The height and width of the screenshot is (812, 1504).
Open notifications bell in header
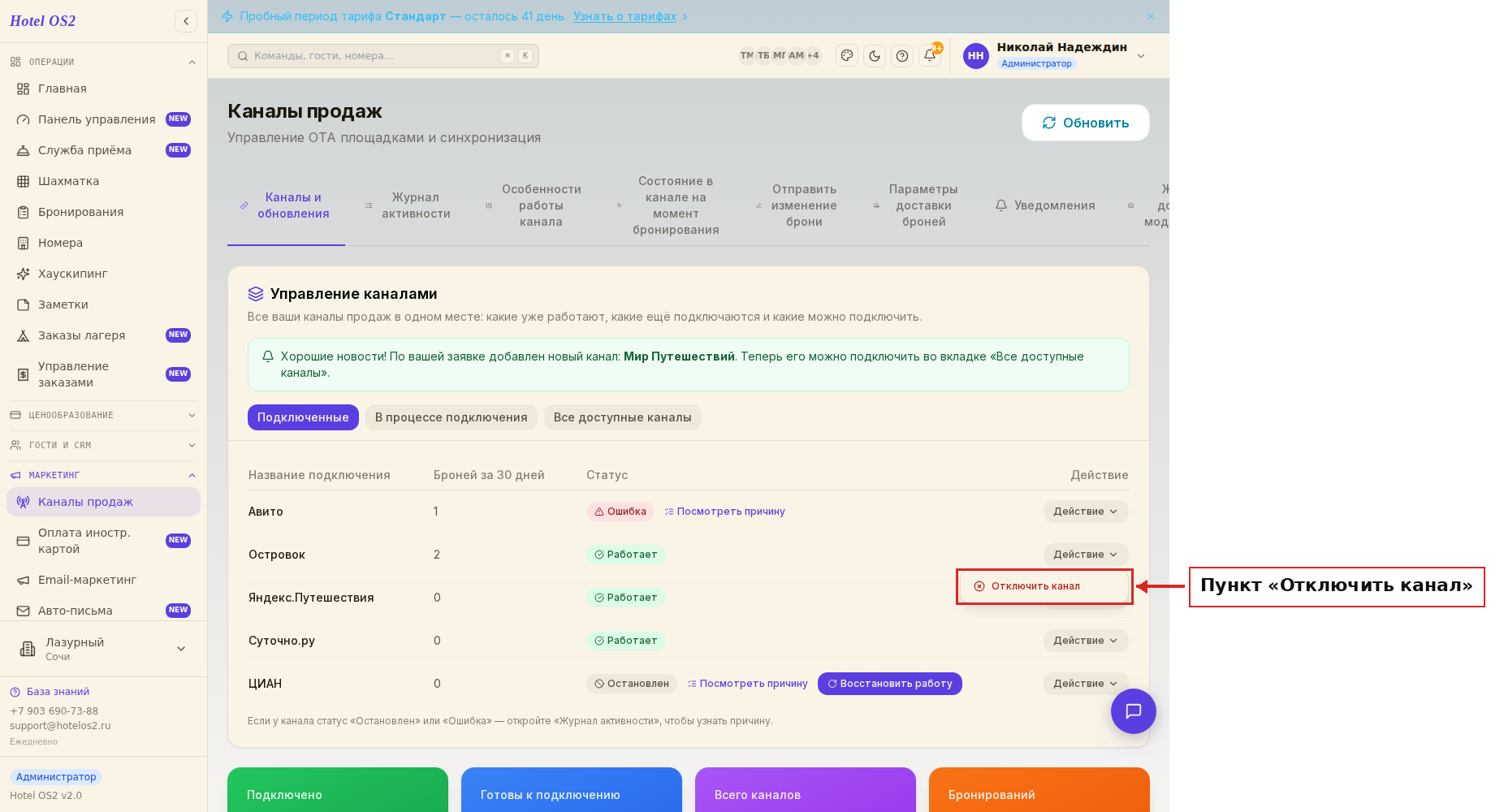[x=930, y=56]
